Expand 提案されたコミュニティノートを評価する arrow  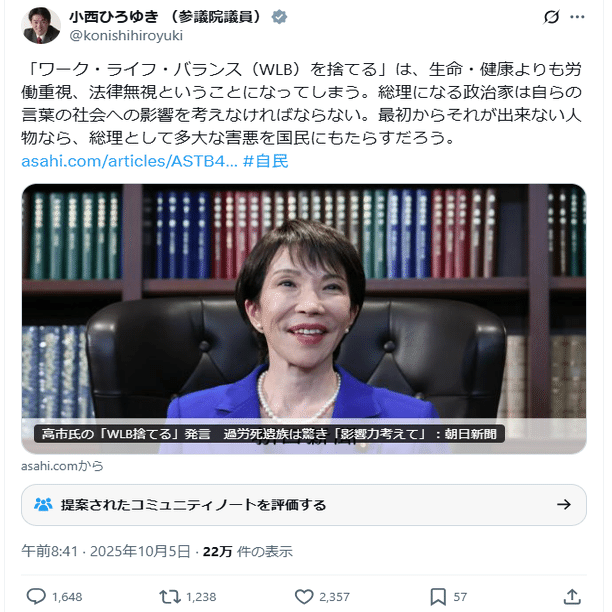coord(564,505)
